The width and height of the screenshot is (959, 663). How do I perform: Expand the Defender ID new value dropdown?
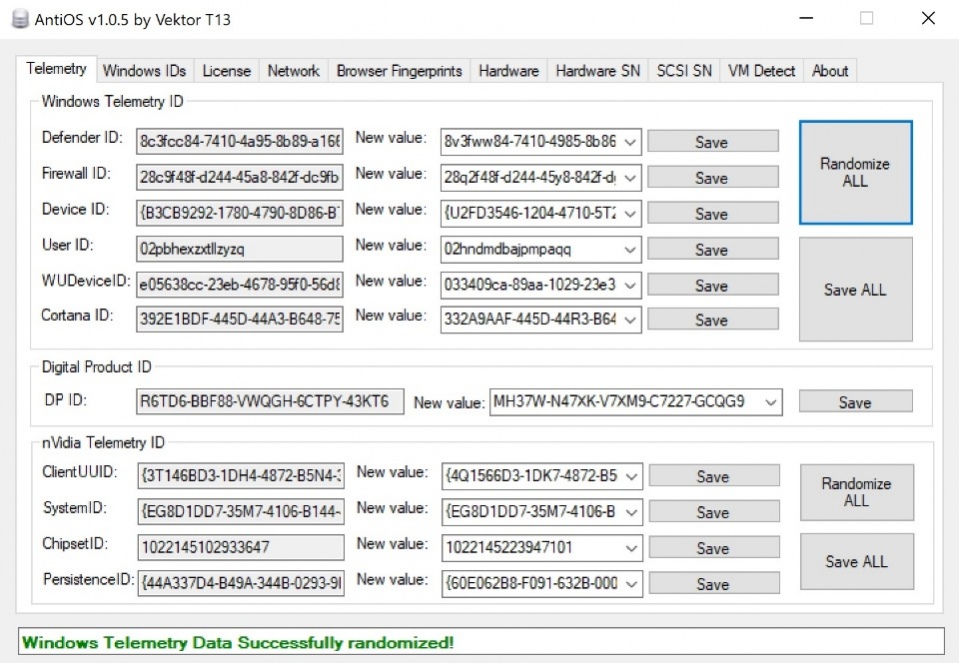click(x=632, y=141)
